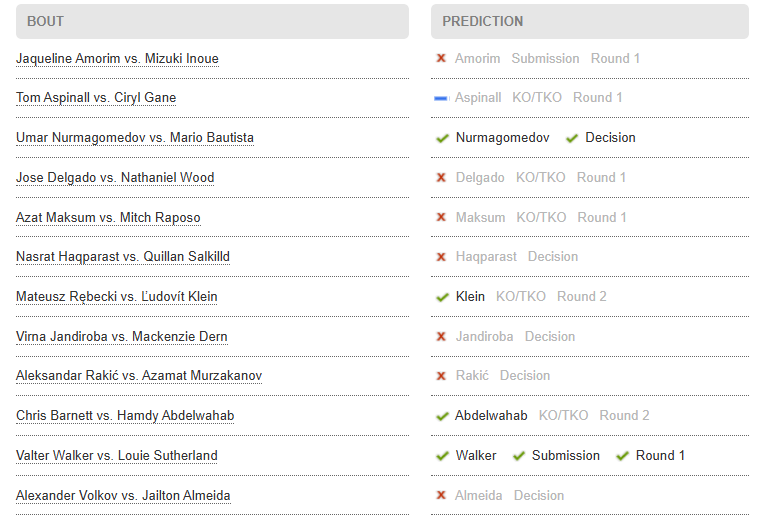Click the PREDICTION column header
The width and height of the screenshot is (758, 521).
click(x=589, y=21)
